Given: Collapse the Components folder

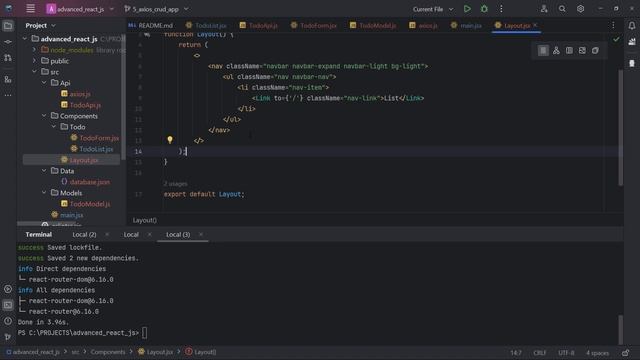Looking at the screenshot, I should tap(44, 116).
